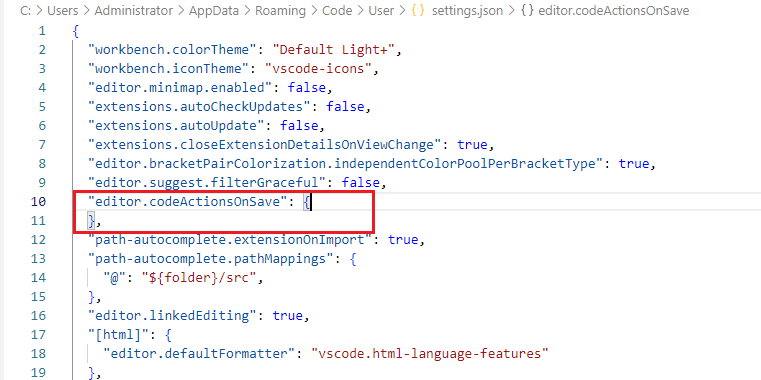
Task: Click line number 17 in the gutter
Action: pyautogui.click(x=38, y=335)
